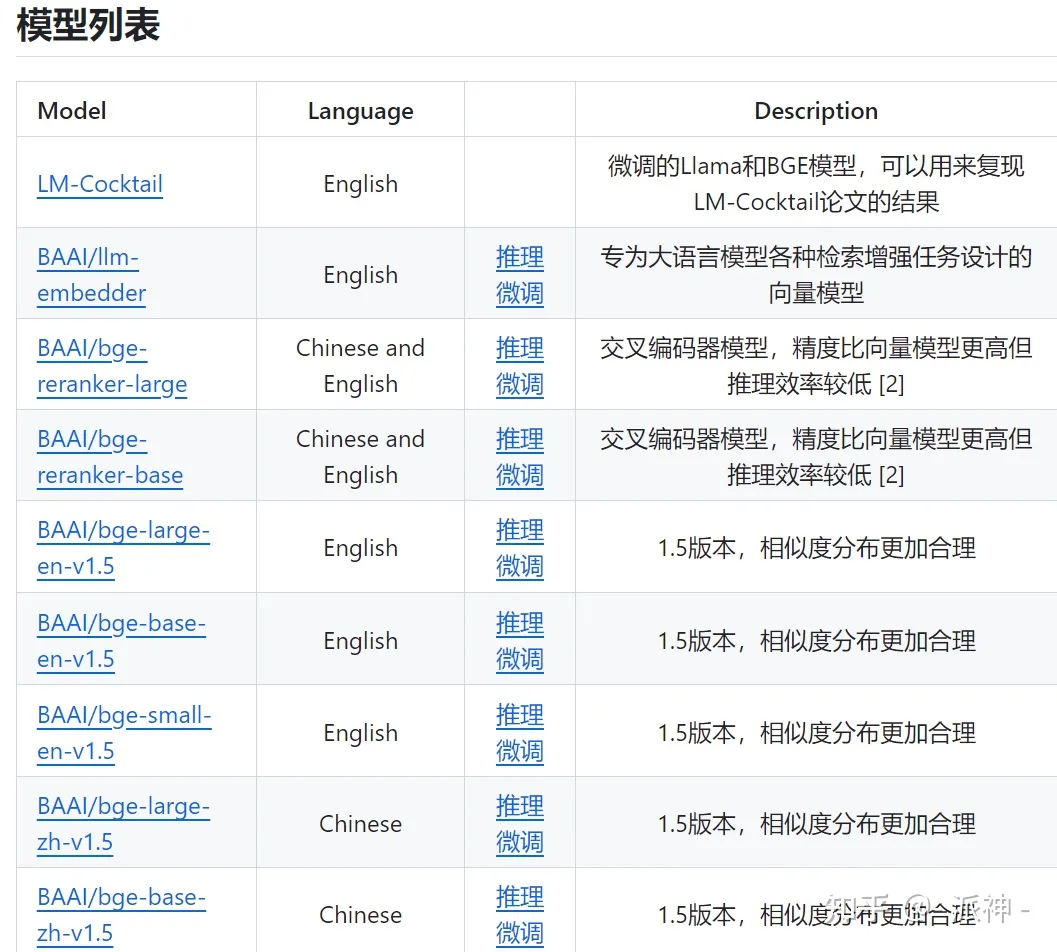Click 微调 link in the llm-embedder row
The width and height of the screenshot is (1057, 952).
click(x=520, y=293)
